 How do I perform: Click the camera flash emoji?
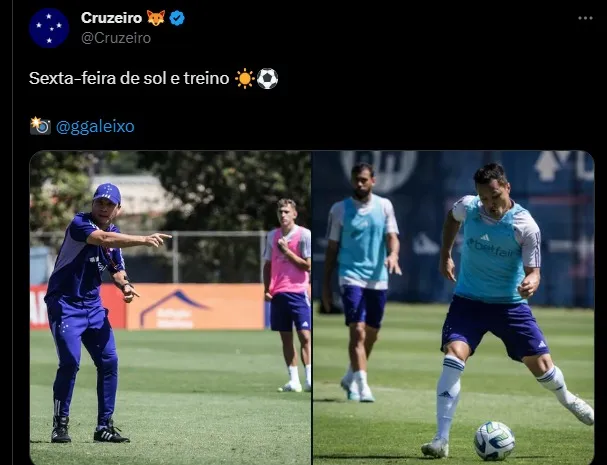point(40,126)
